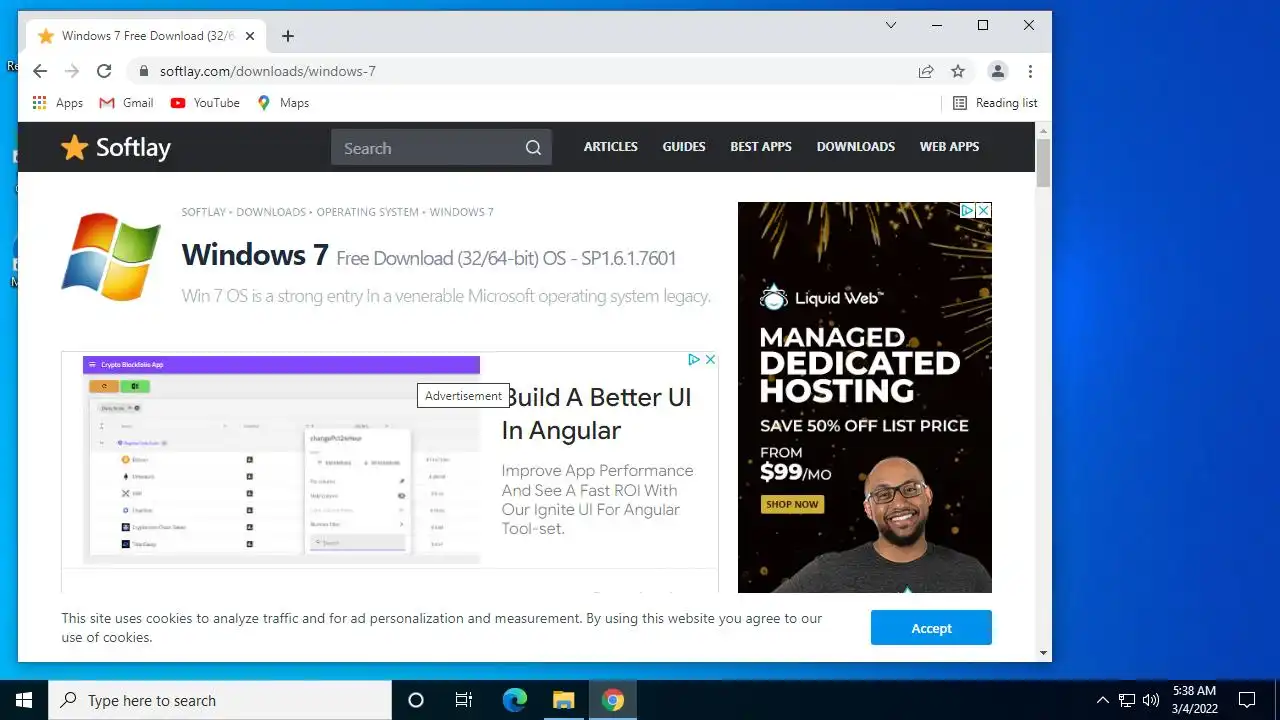Click the DOWNLOADS breadcrumb link
The image size is (1280, 720).
[271, 212]
